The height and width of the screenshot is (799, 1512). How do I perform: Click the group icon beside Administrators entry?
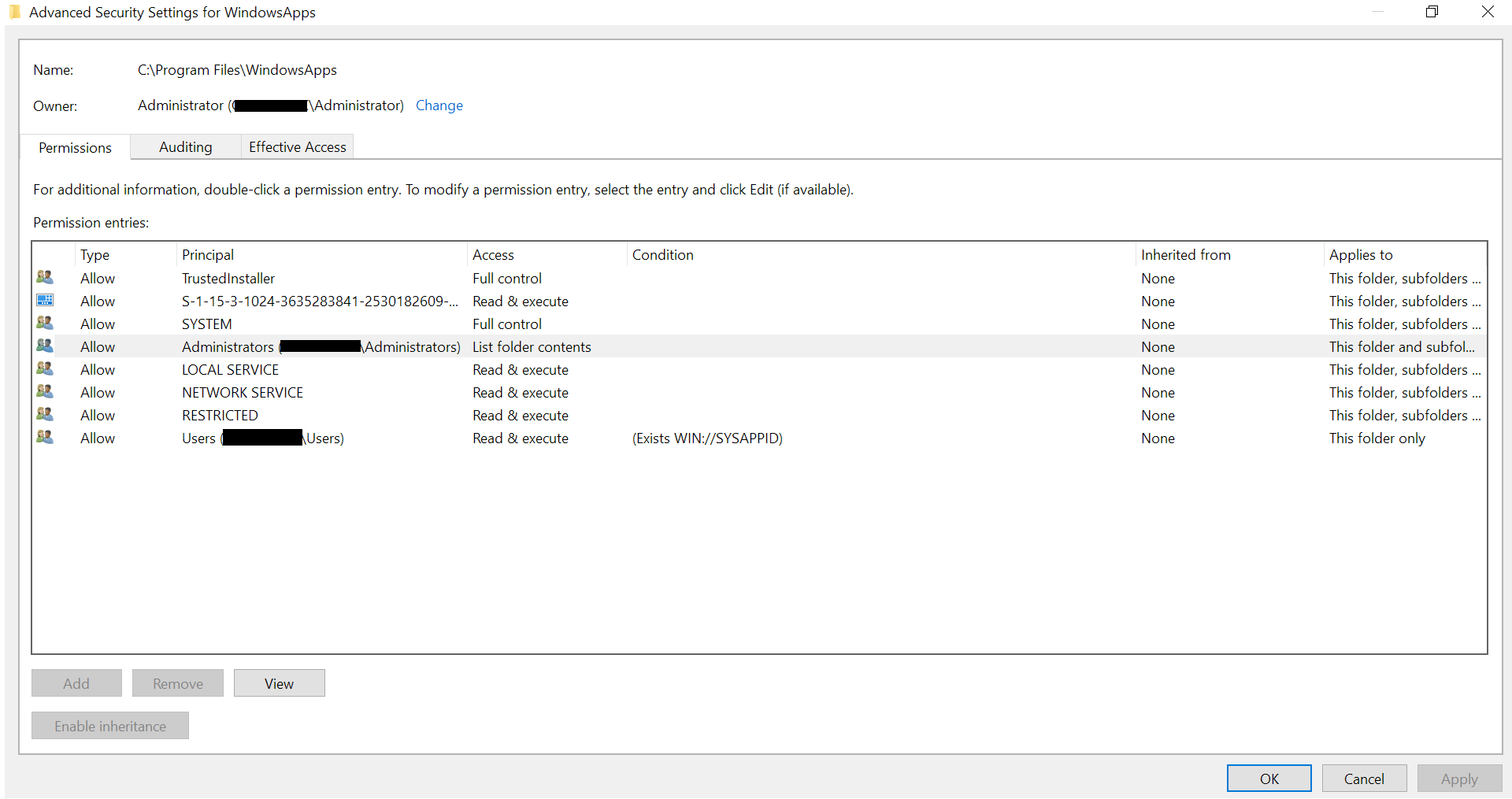(x=45, y=346)
